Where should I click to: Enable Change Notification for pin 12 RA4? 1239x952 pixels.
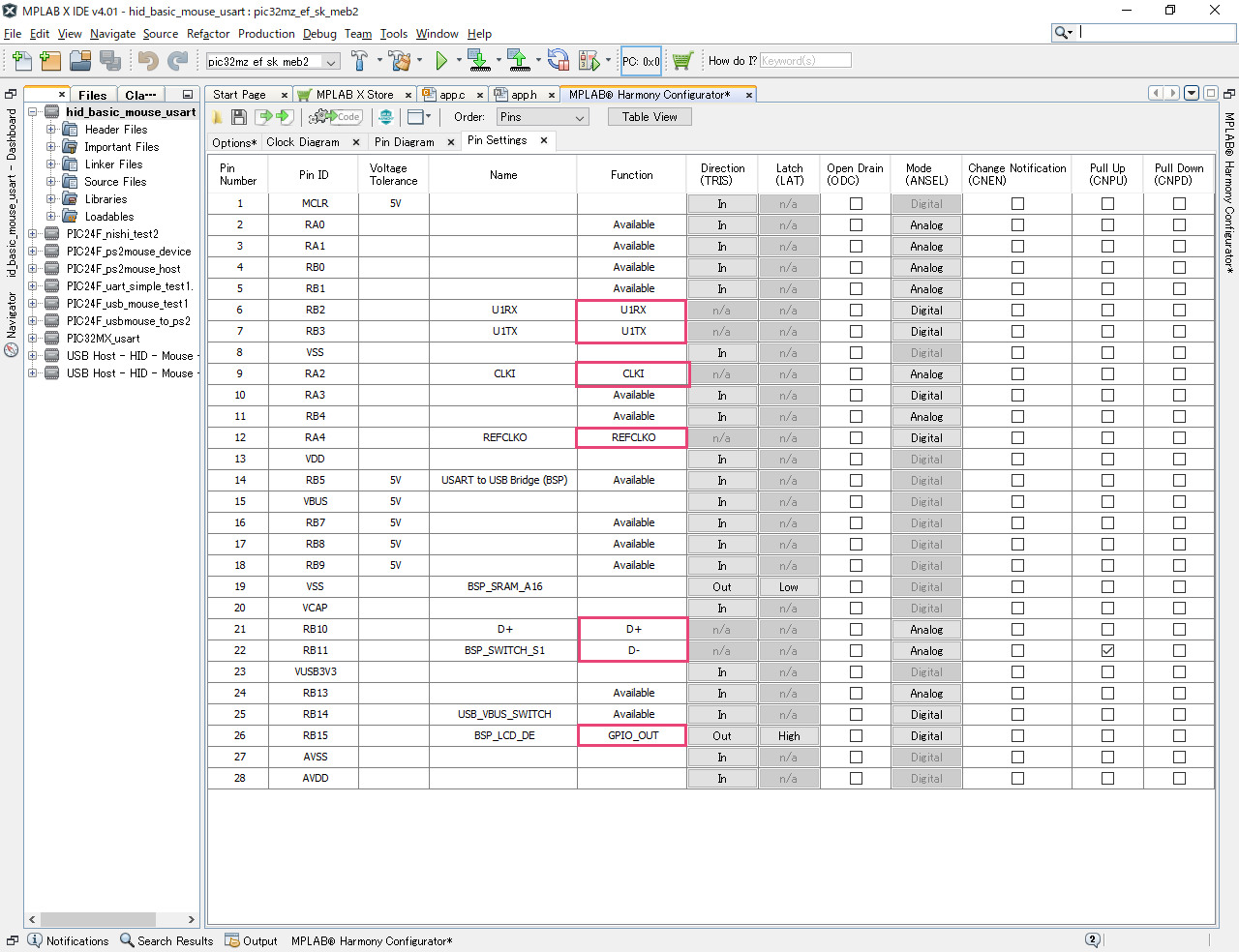pyautogui.click(x=1017, y=438)
